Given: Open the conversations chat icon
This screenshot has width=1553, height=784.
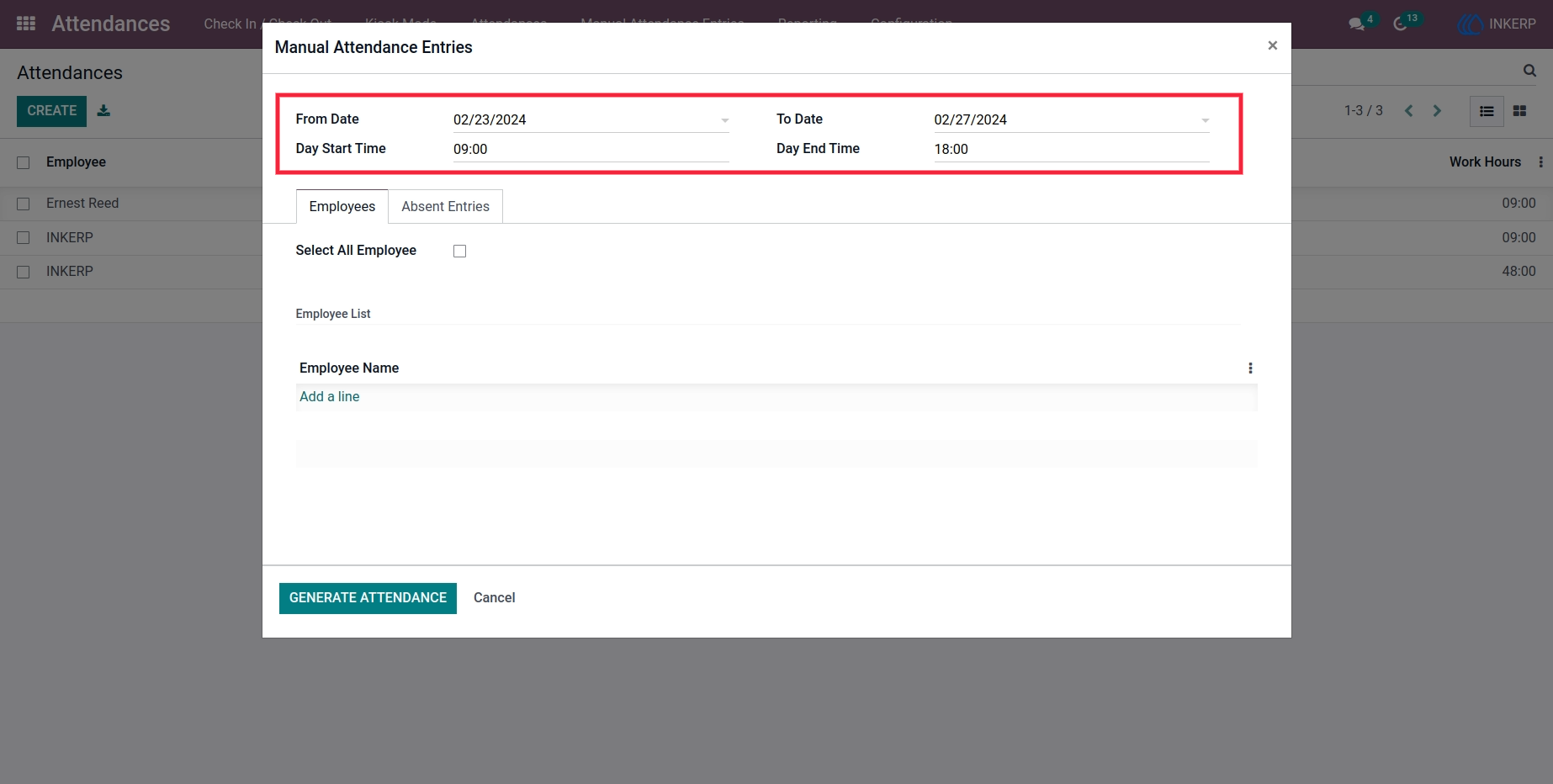Looking at the screenshot, I should pyautogui.click(x=1356, y=24).
